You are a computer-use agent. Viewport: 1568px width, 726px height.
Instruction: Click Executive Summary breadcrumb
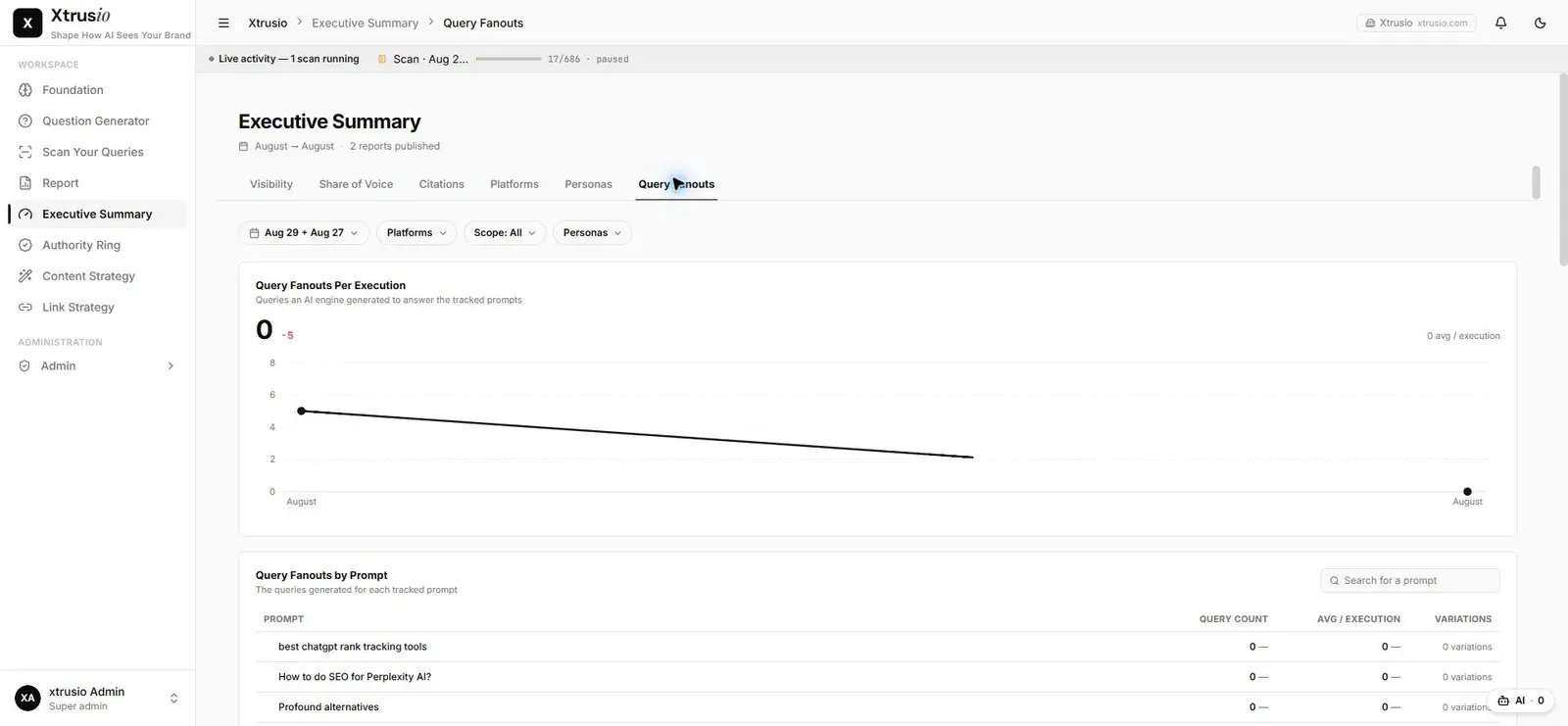tap(365, 23)
